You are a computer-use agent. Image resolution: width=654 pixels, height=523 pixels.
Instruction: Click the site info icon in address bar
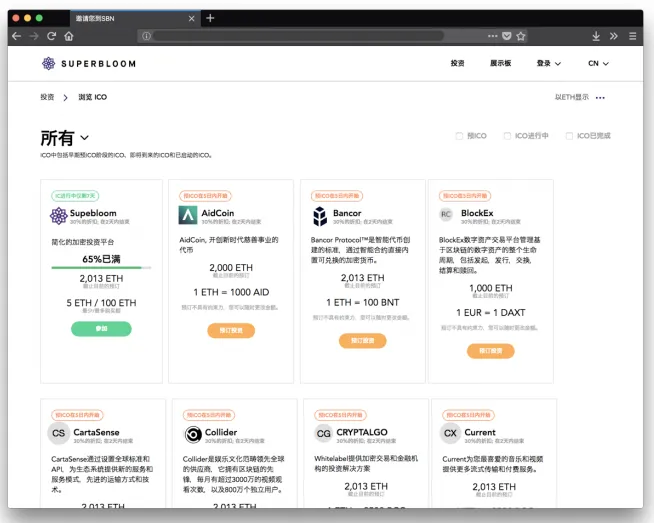[146, 36]
